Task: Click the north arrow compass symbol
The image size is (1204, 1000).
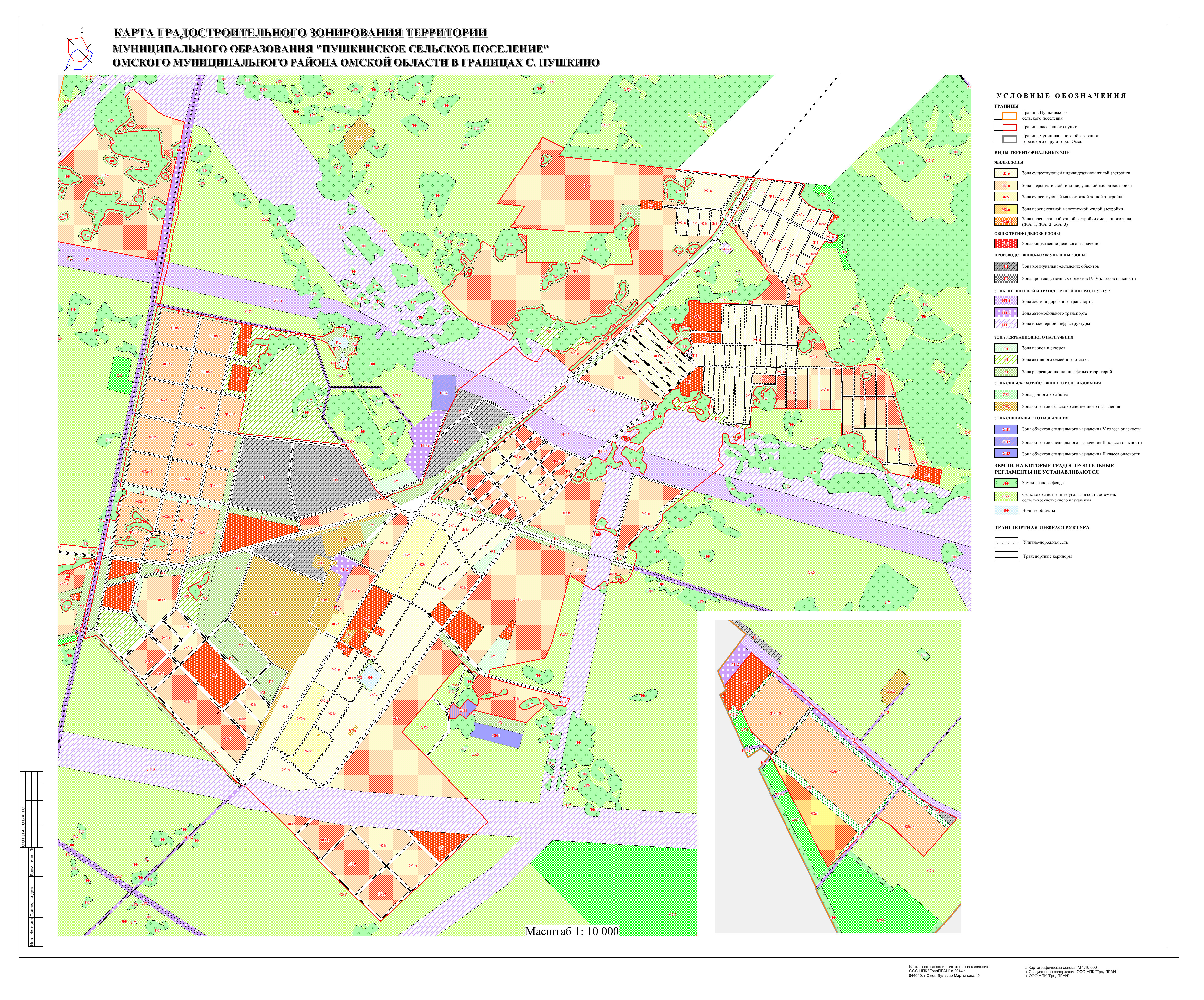Action: pos(79,51)
